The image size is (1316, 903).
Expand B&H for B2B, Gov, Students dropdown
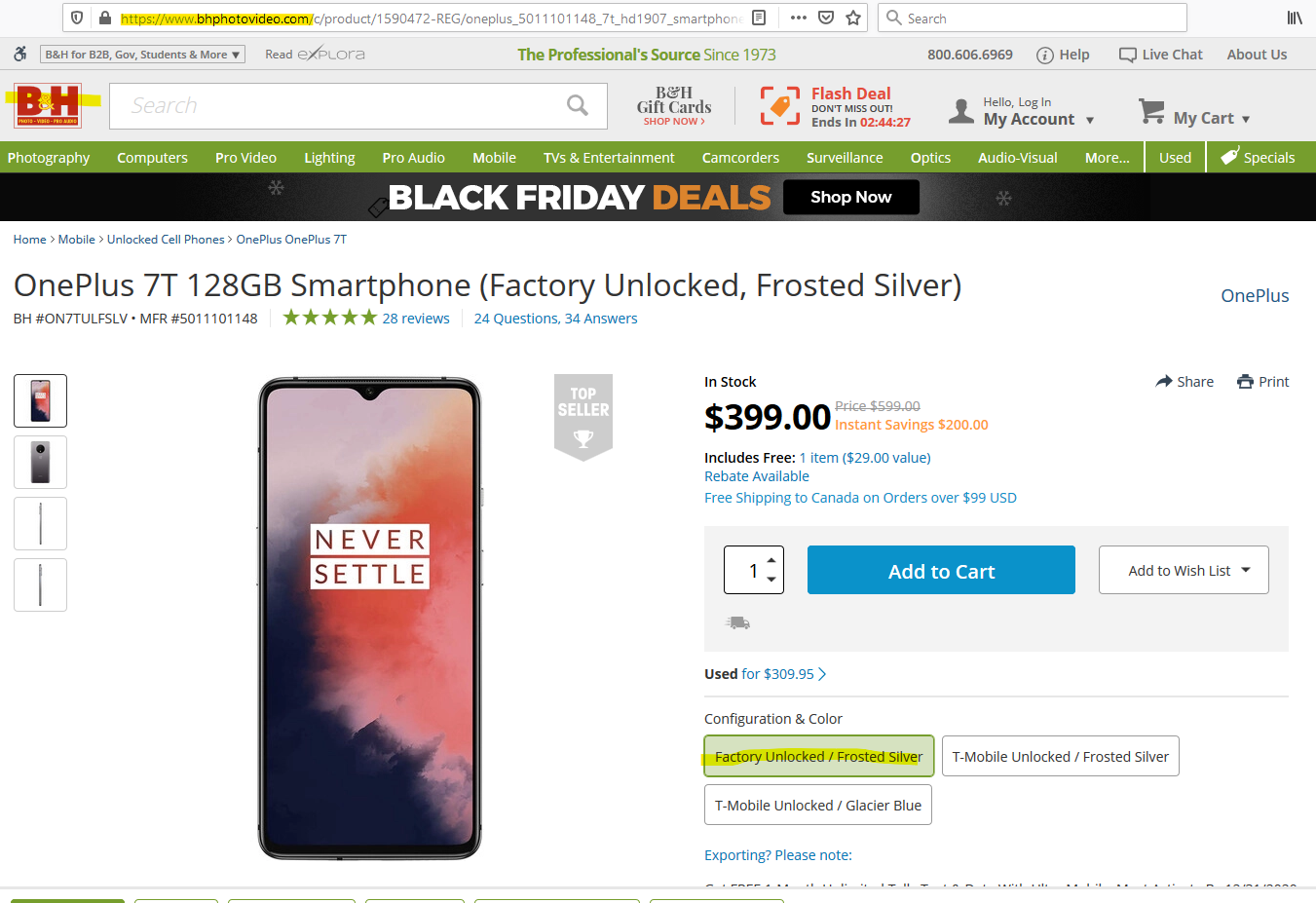click(x=142, y=55)
